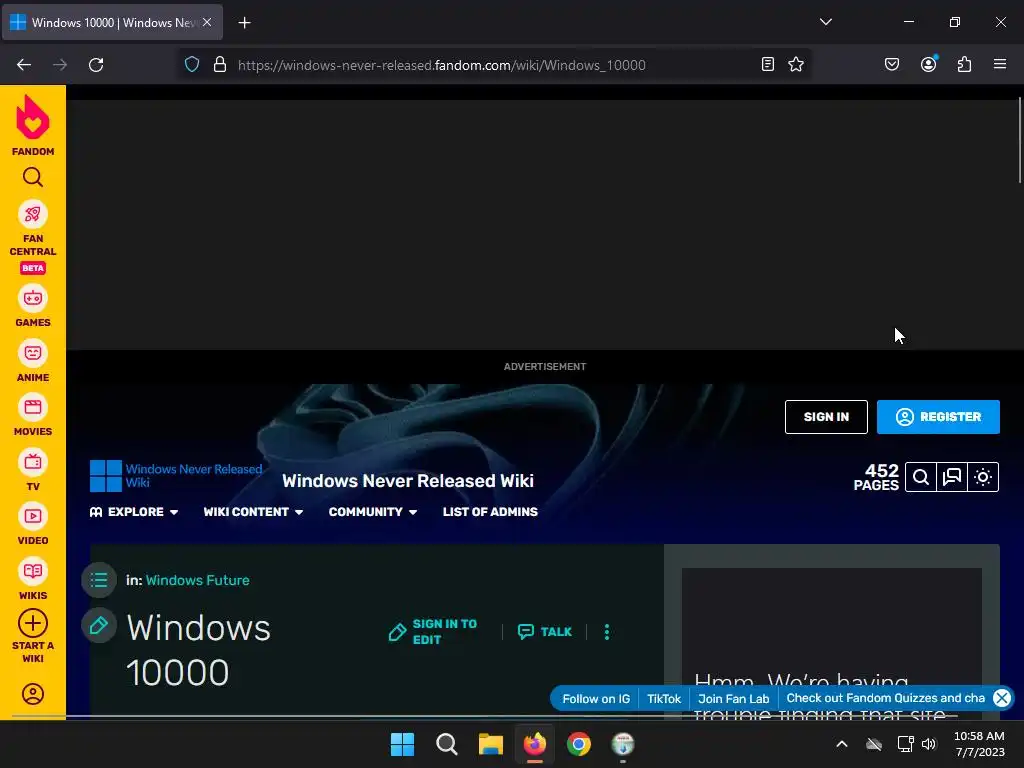Click the Sign In button
This screenshot has height=768, width=1024.
826,417
